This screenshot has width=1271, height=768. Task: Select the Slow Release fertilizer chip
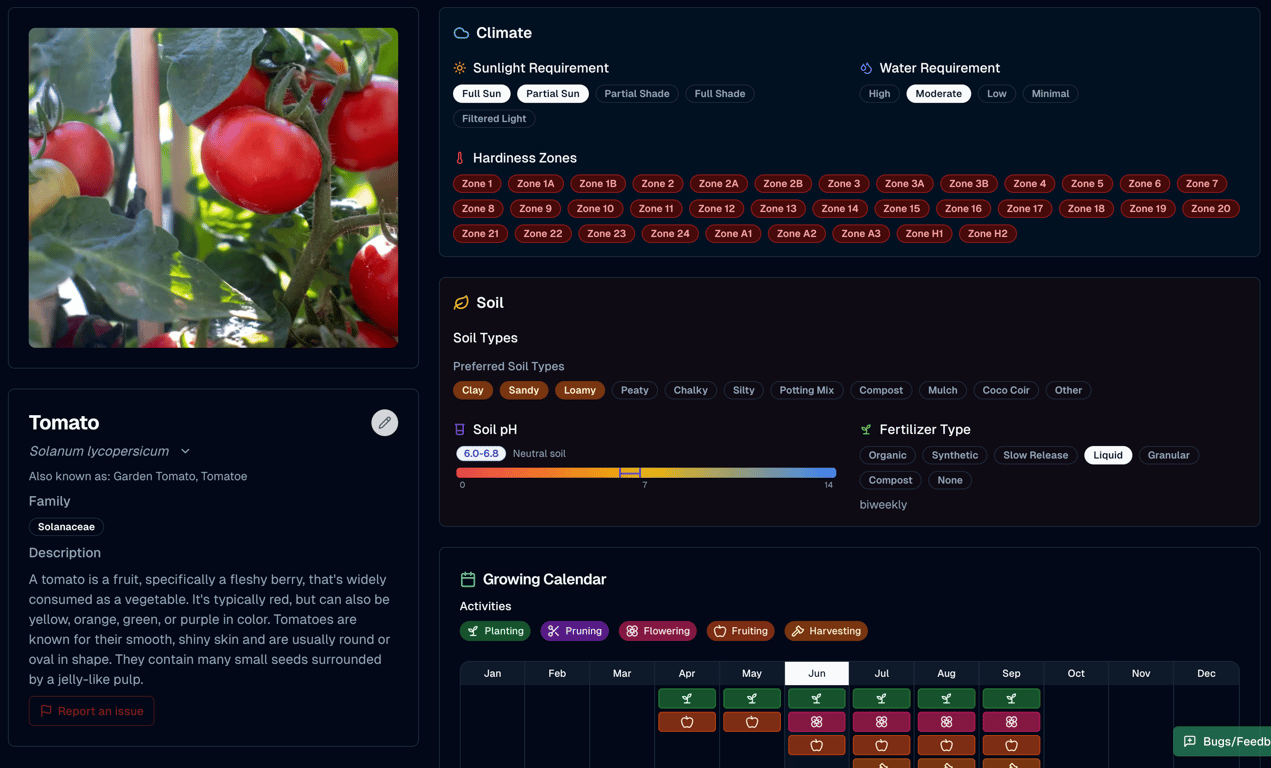[x=1036, y=455]
